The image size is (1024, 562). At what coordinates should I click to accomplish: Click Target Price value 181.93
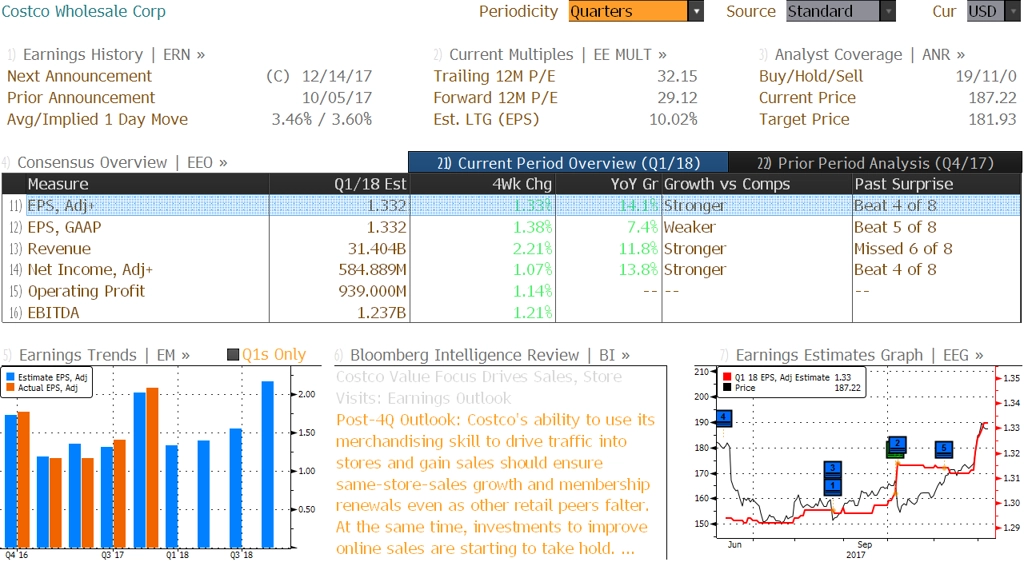(993, 119)
